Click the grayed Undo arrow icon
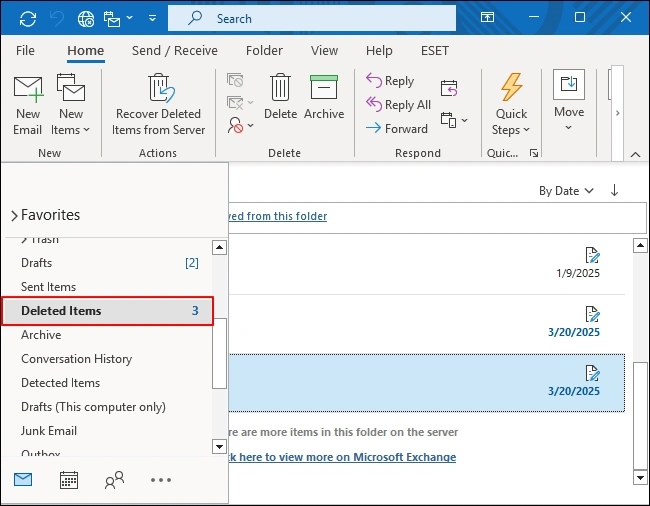This screenshot has height=506, width=650. click(x=57, y=19)
